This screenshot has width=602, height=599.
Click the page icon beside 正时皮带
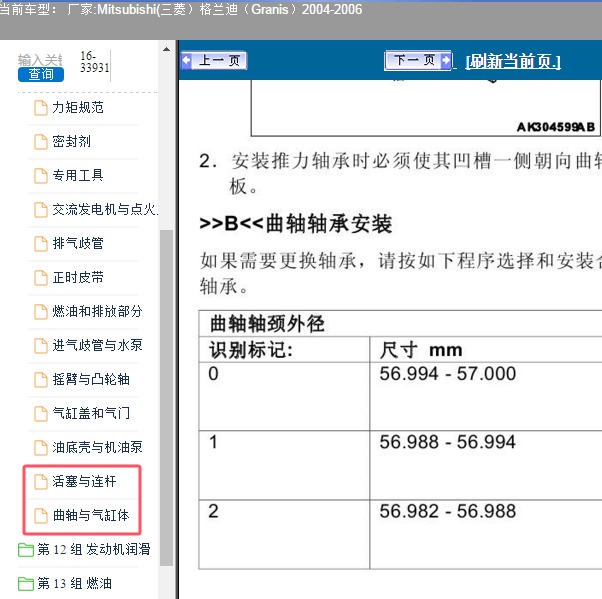(41, 277)
